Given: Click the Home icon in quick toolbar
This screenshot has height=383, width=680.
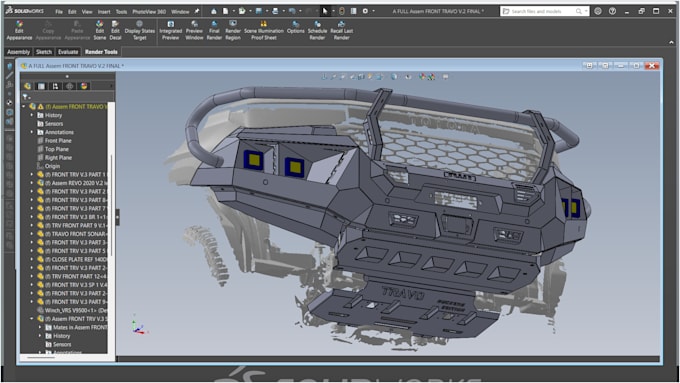Looking at the screenshot, I should (x=214, y=11).
